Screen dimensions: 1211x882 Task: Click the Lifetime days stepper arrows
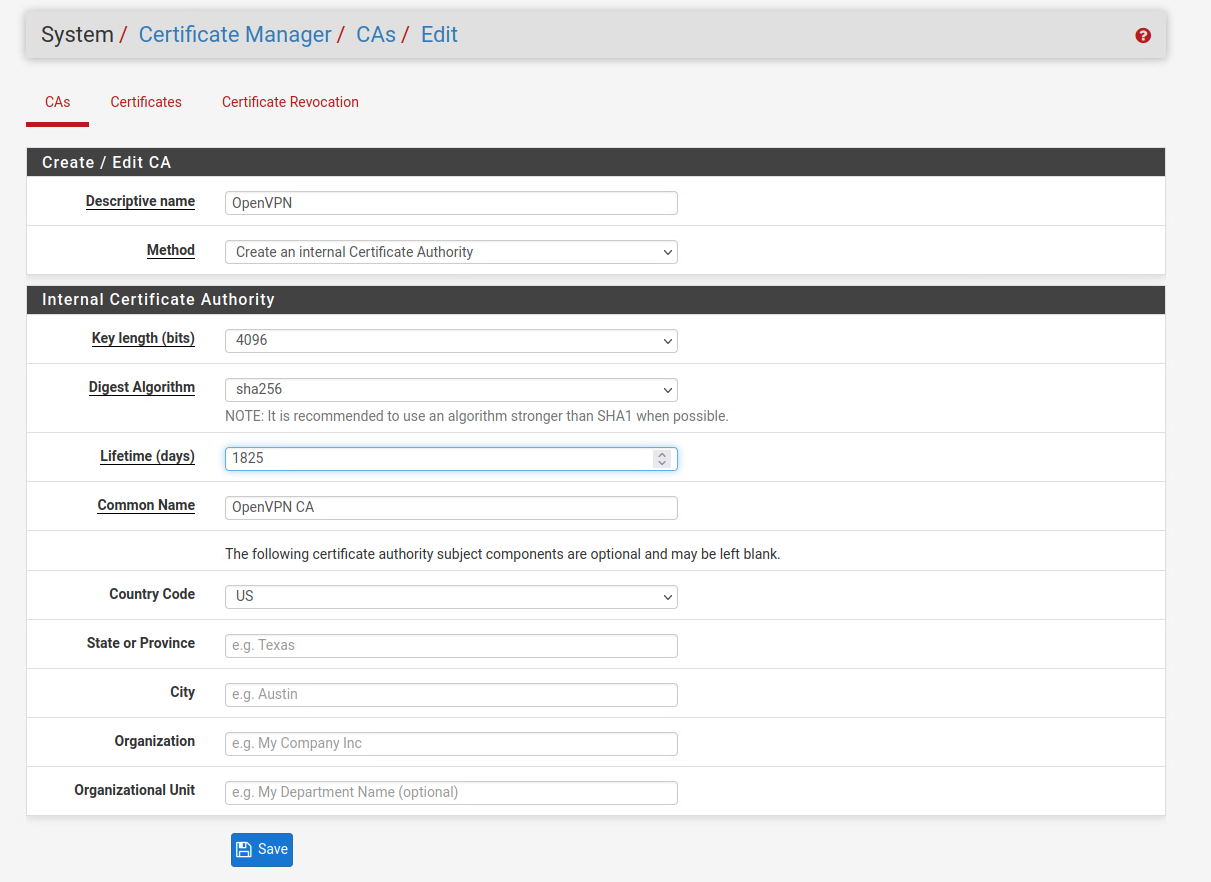pos(661,458)
